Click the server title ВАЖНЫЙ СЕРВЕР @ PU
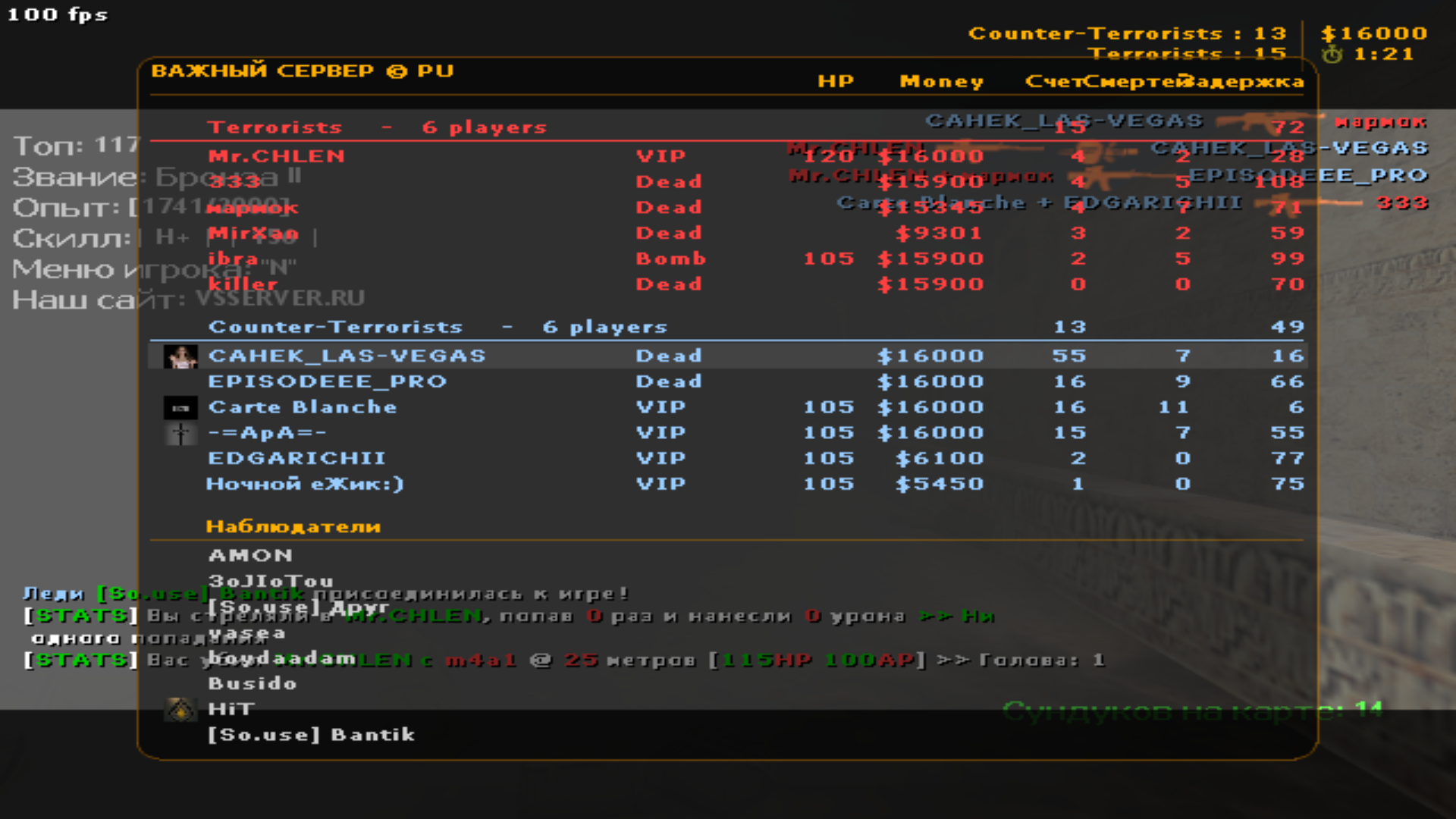 303,71
